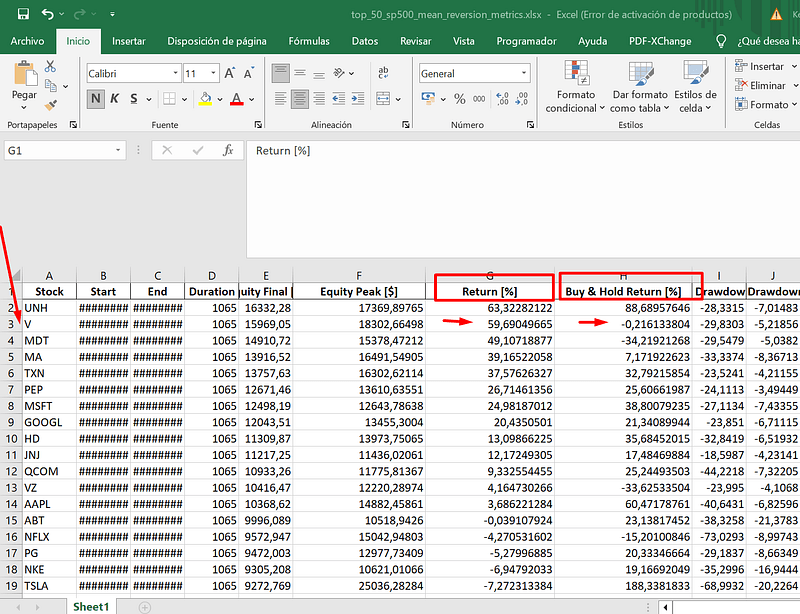The width and height of the screenshot is (800, 614).
Task: Toggle italic (K) formatting
Action: (x=115, y=99)
